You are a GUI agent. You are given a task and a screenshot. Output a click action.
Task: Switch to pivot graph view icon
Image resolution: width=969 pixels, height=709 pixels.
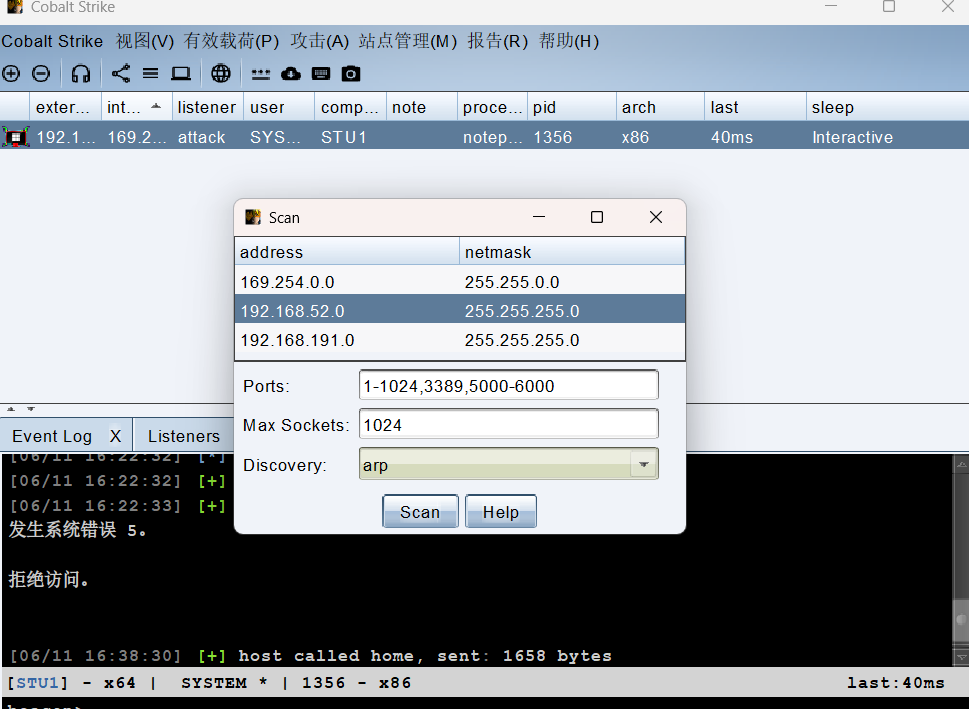tap(121, 74)
